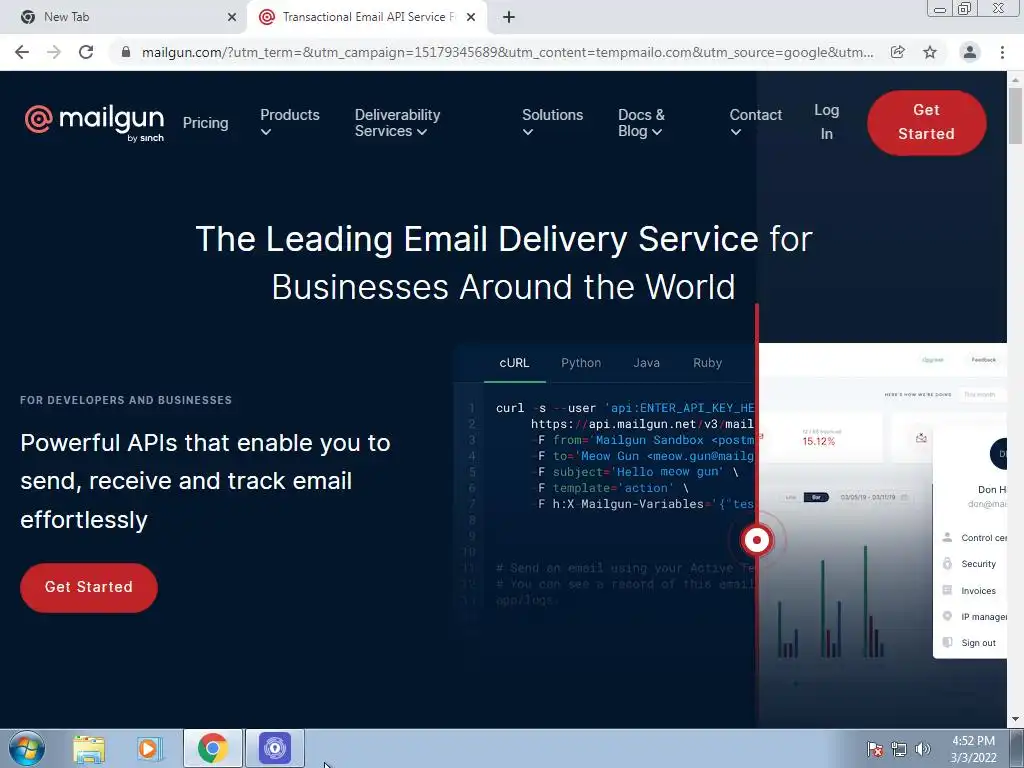Go back with the browser back arrow
The image size is (1024, 768).
[x=22, y=52]
